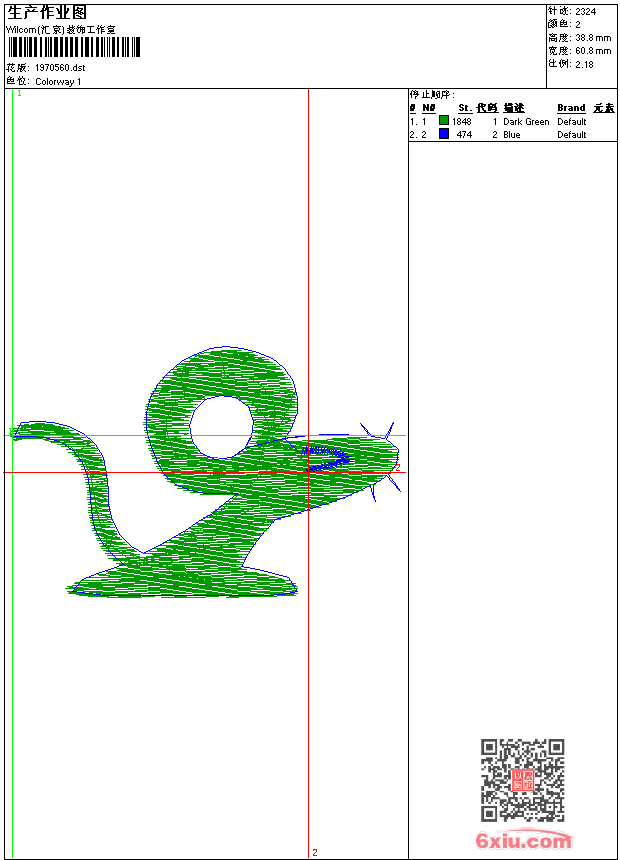The width and height of the screenshot is (620, 860).
Task: Select the St. column header
Action: click(x=464, y=108)
